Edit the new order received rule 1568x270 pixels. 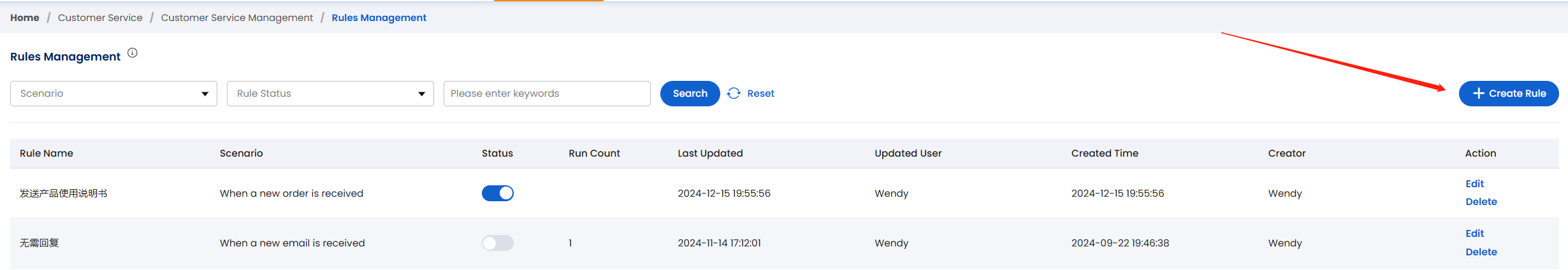tap(1474, 184)
